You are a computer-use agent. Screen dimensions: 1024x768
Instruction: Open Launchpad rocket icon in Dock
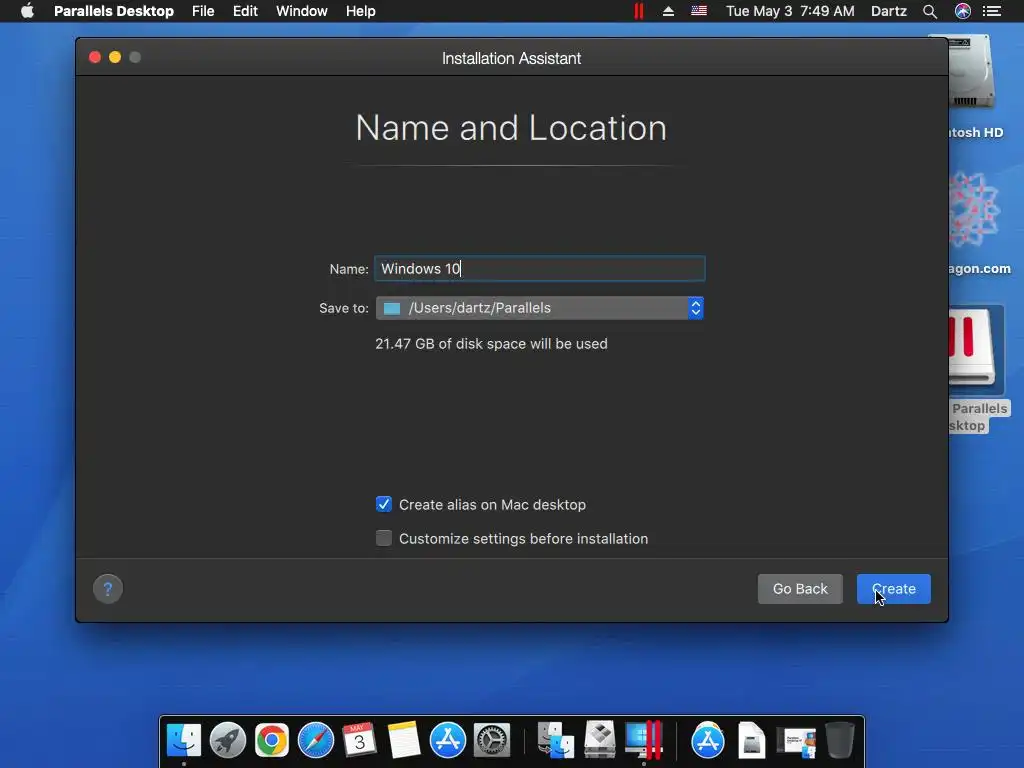pyautogui.click(x=228, y=740)
